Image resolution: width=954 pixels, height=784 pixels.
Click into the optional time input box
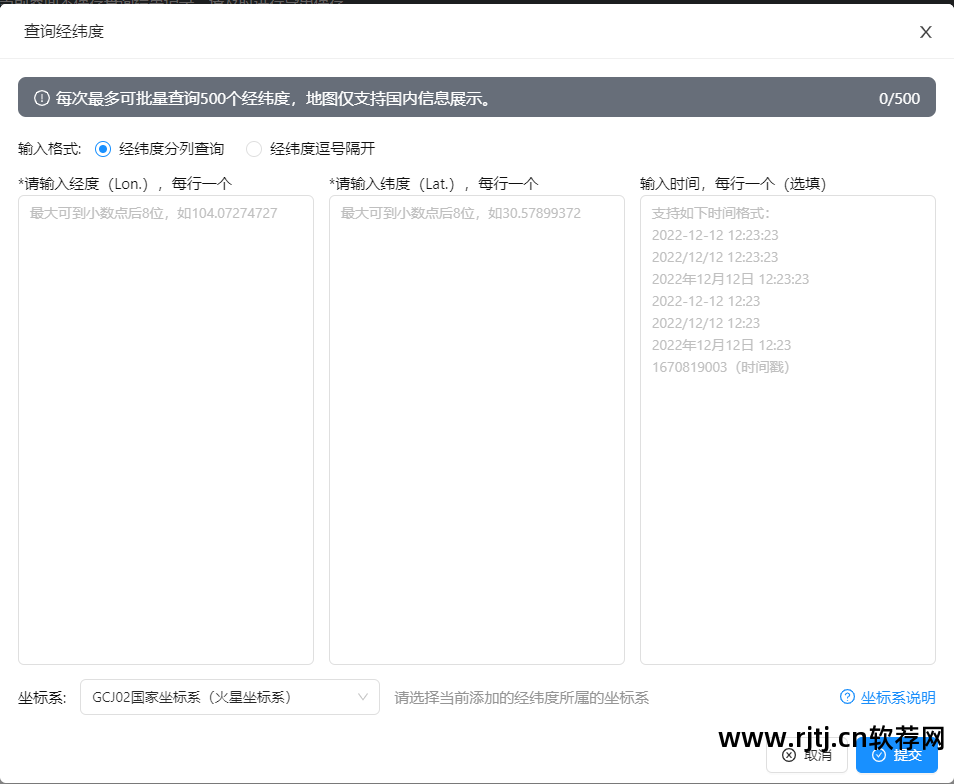click(788, 500)
